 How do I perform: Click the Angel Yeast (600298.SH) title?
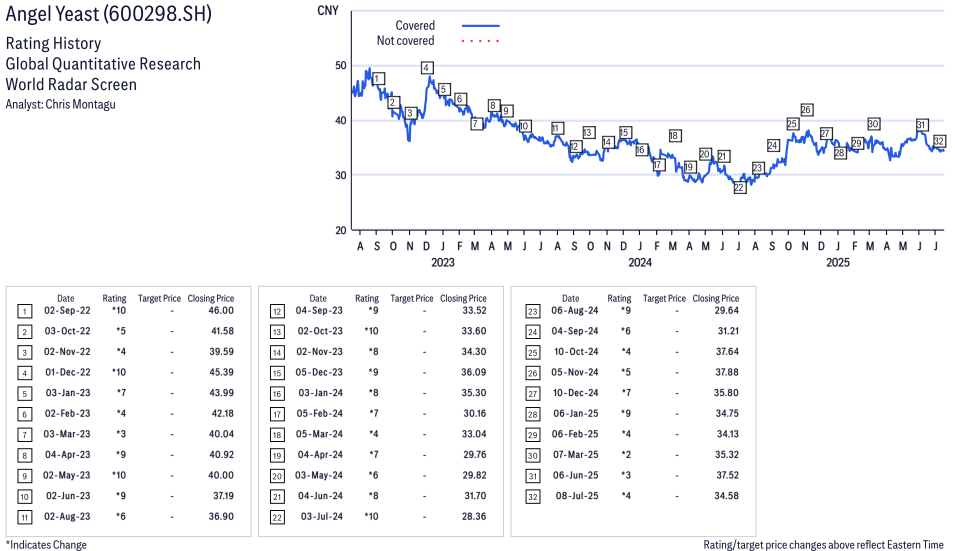pos(108,13)
